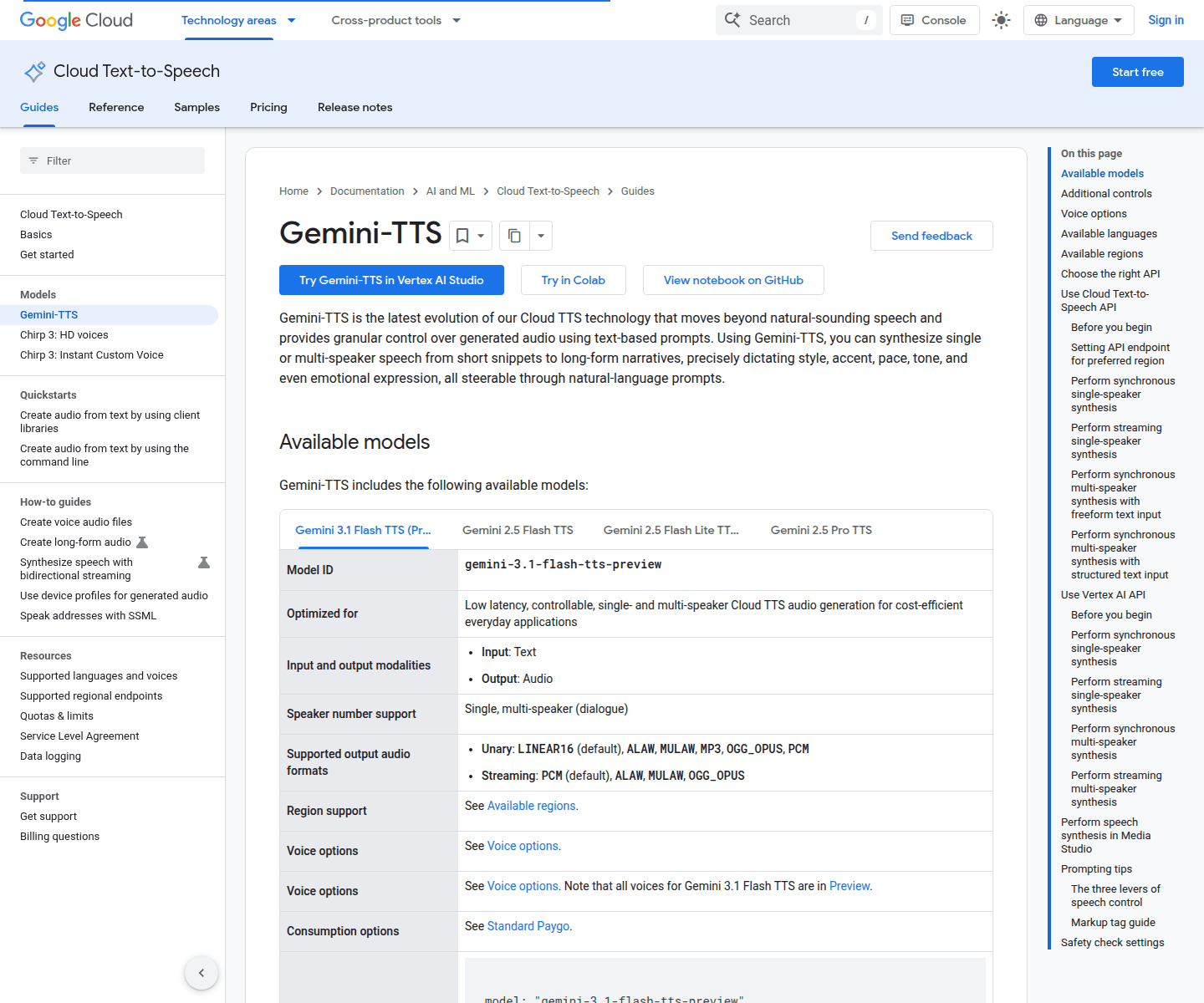The image size is (1204, 1003).
Task: Open Billing questions sidebar link
Action: pyautogui.click(x=59, y=837)
